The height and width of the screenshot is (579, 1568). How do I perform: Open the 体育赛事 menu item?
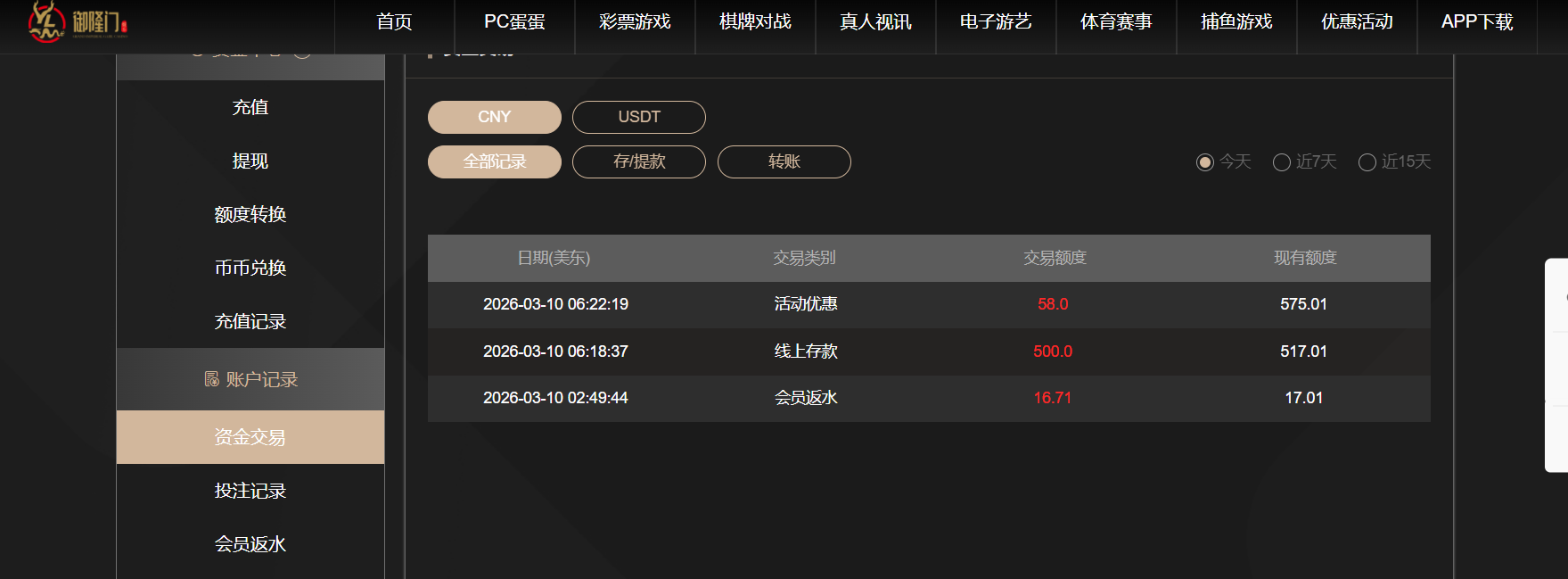1116,22
